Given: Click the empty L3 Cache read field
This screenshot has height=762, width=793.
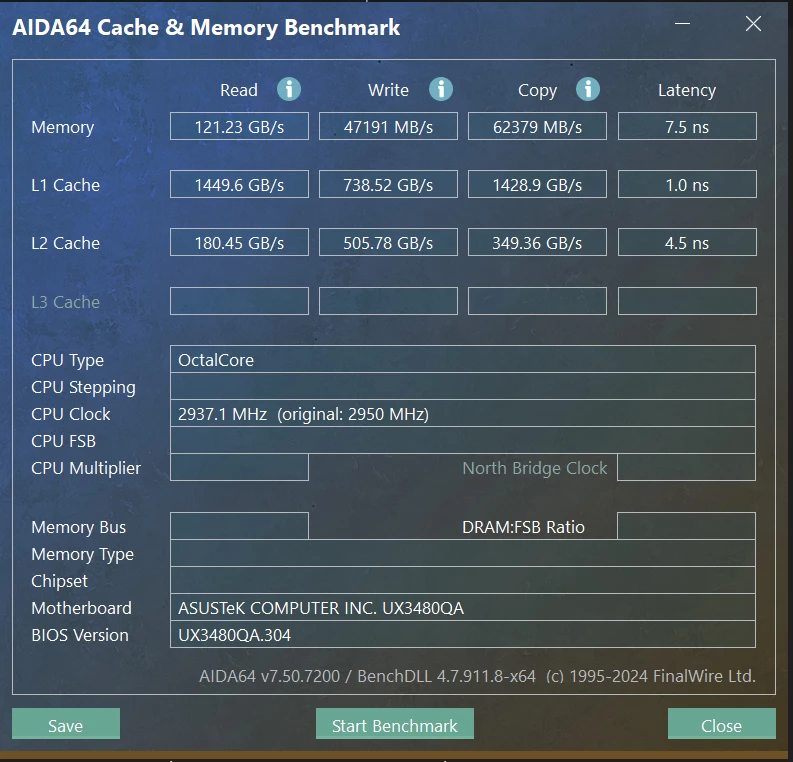Looking at the screenshot, I should point(239,301).
